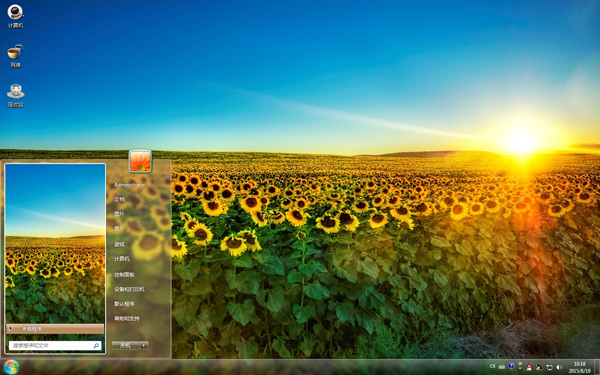Viewport: 600px width, 375px height.
Task: Click the search magnifier icon
Action: 96,346
